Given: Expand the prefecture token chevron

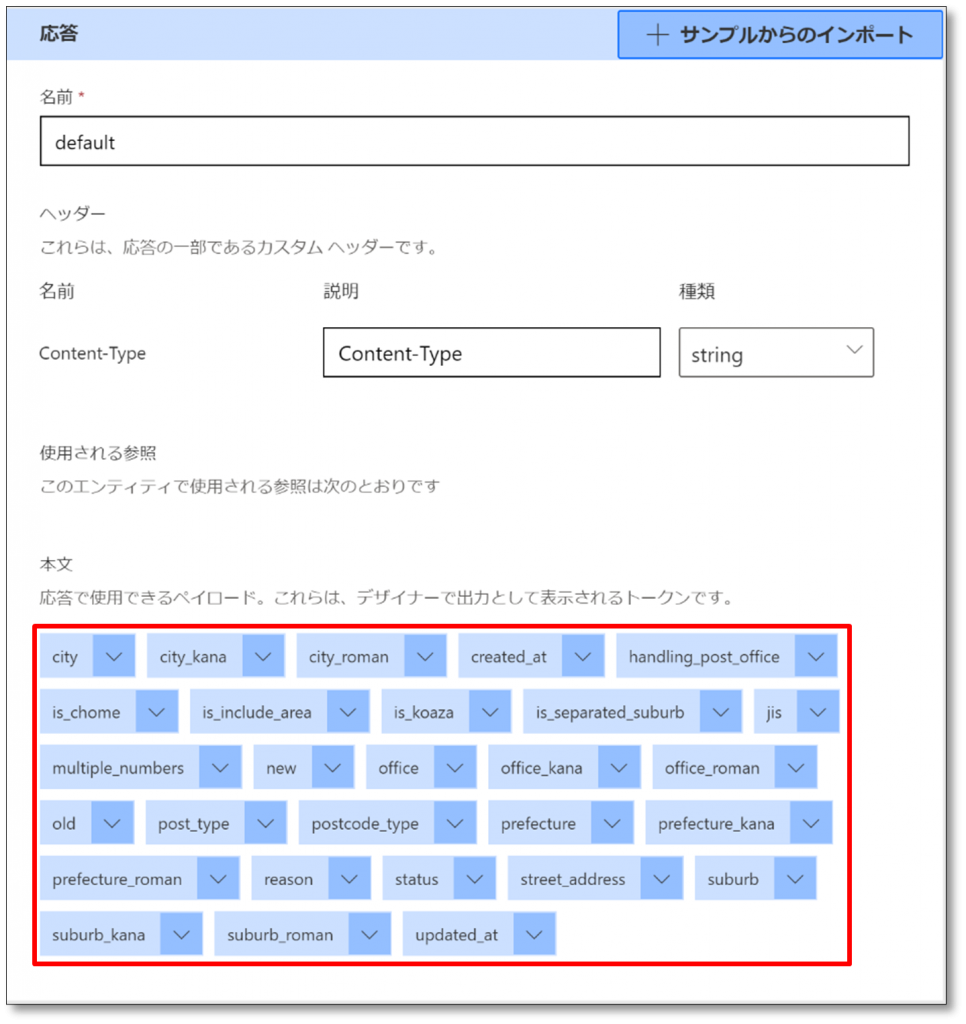Looking at the screenshot, I should [612, 823].
